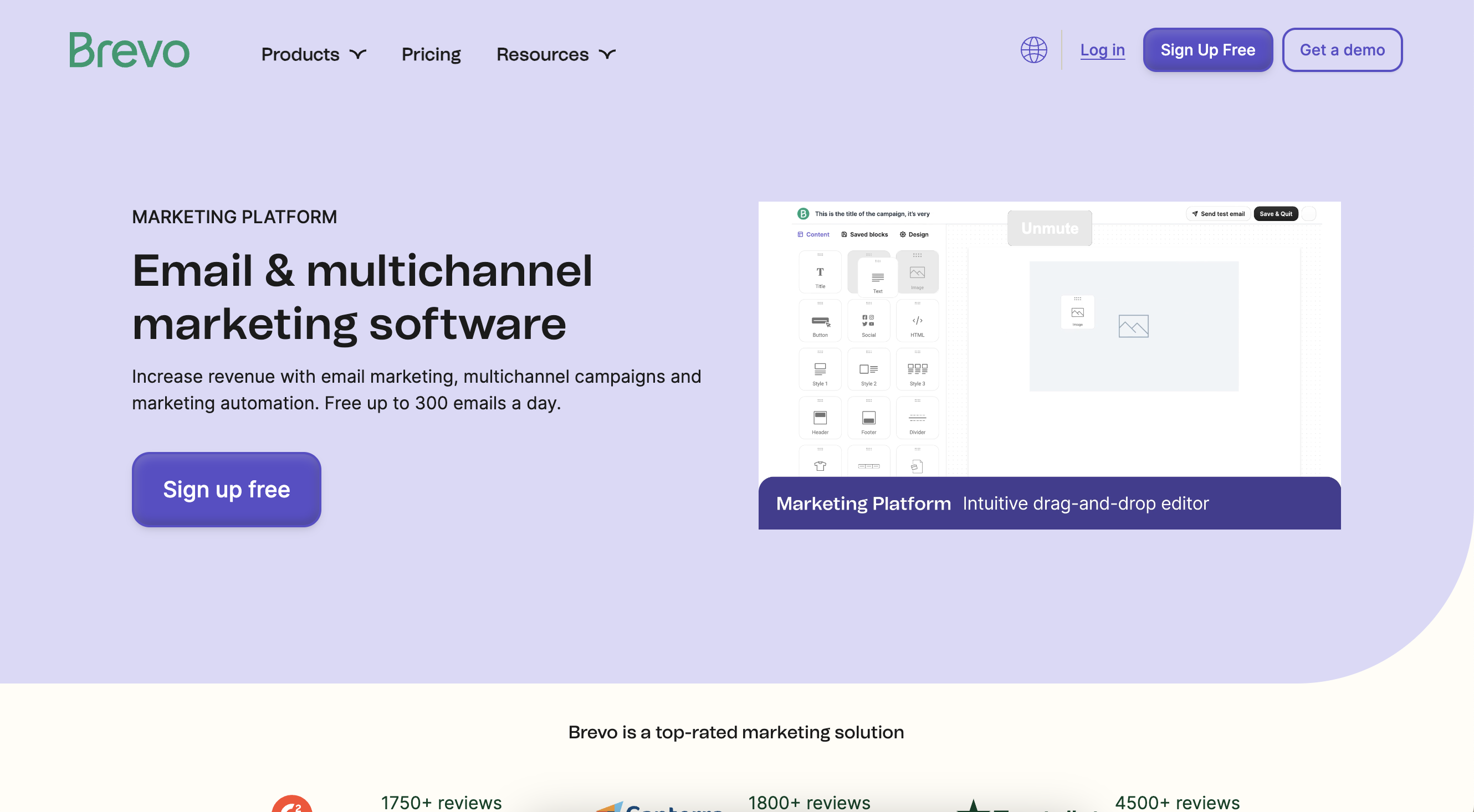Open the Pricing page from navigation

pos(431,54)
